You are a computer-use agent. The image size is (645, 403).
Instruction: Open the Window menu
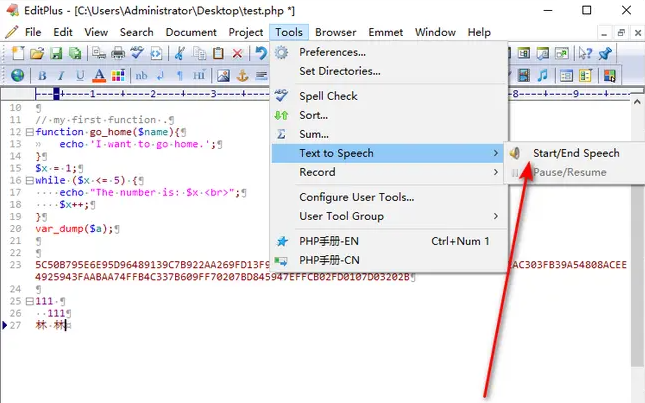tap(435, 32)
